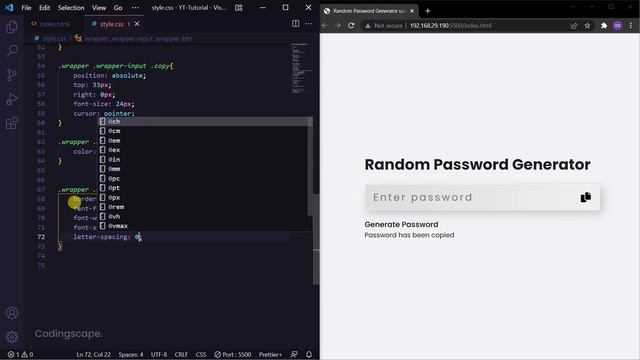Open the Accounts menu icon

[x=12, y=313]
